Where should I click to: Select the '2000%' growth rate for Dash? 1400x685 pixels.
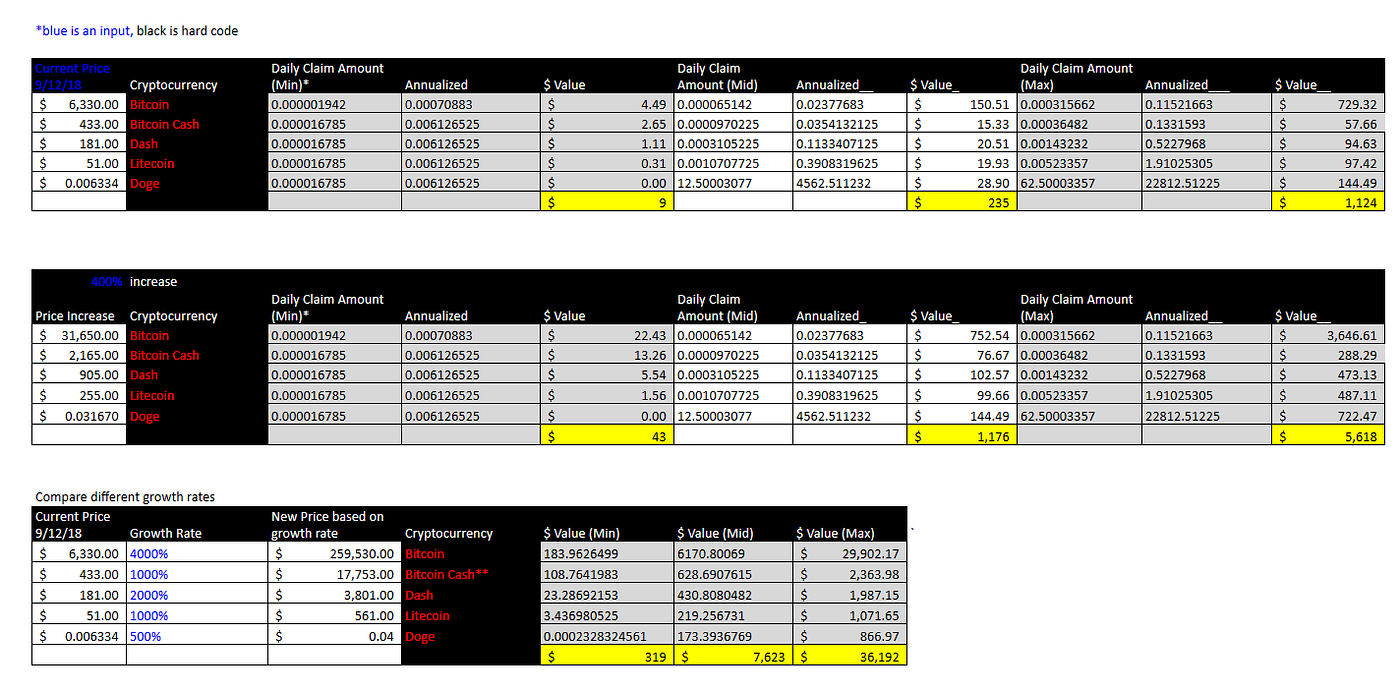pos(197,595)
